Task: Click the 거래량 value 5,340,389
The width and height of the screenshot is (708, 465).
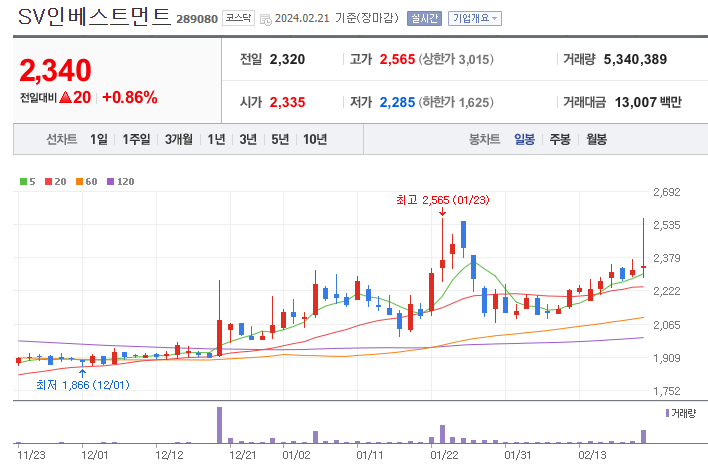Action: [x=635, y=59]
